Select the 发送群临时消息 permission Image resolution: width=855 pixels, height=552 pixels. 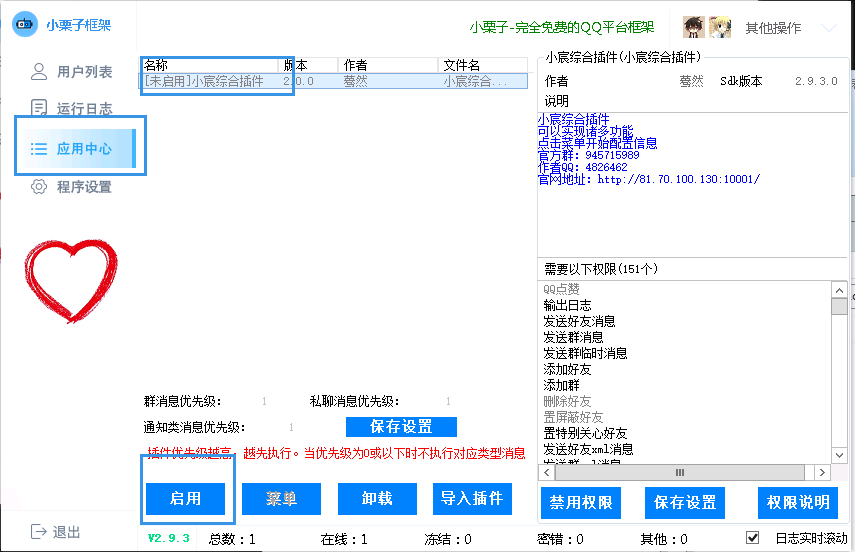pyautogui.click(x=585, y=353)
